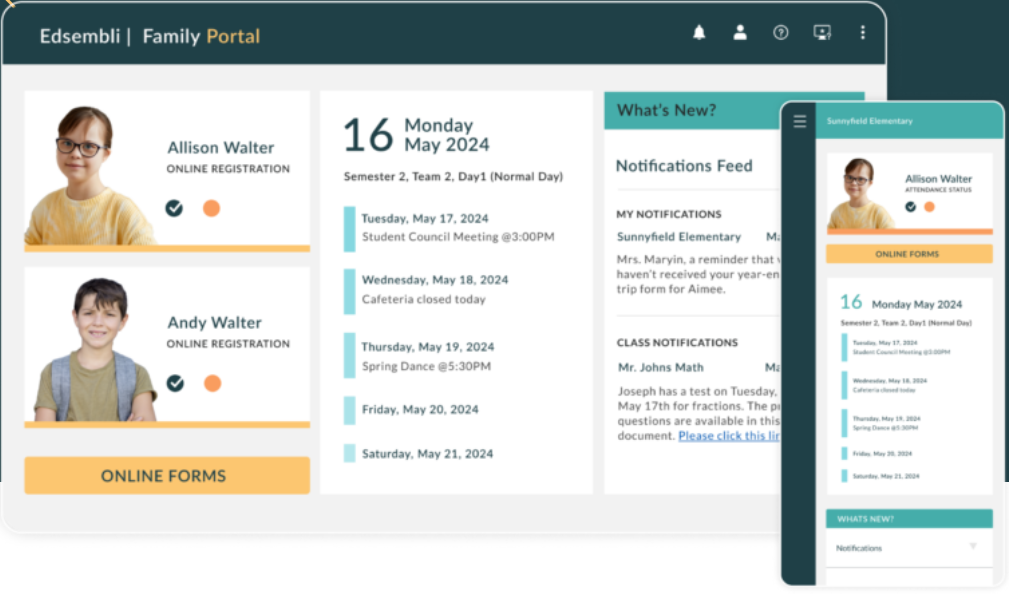The height and width of the screenshot is (594, 1009).
Task: Click the Allison Walter name in the mobile card
Action: click(938, 179)
